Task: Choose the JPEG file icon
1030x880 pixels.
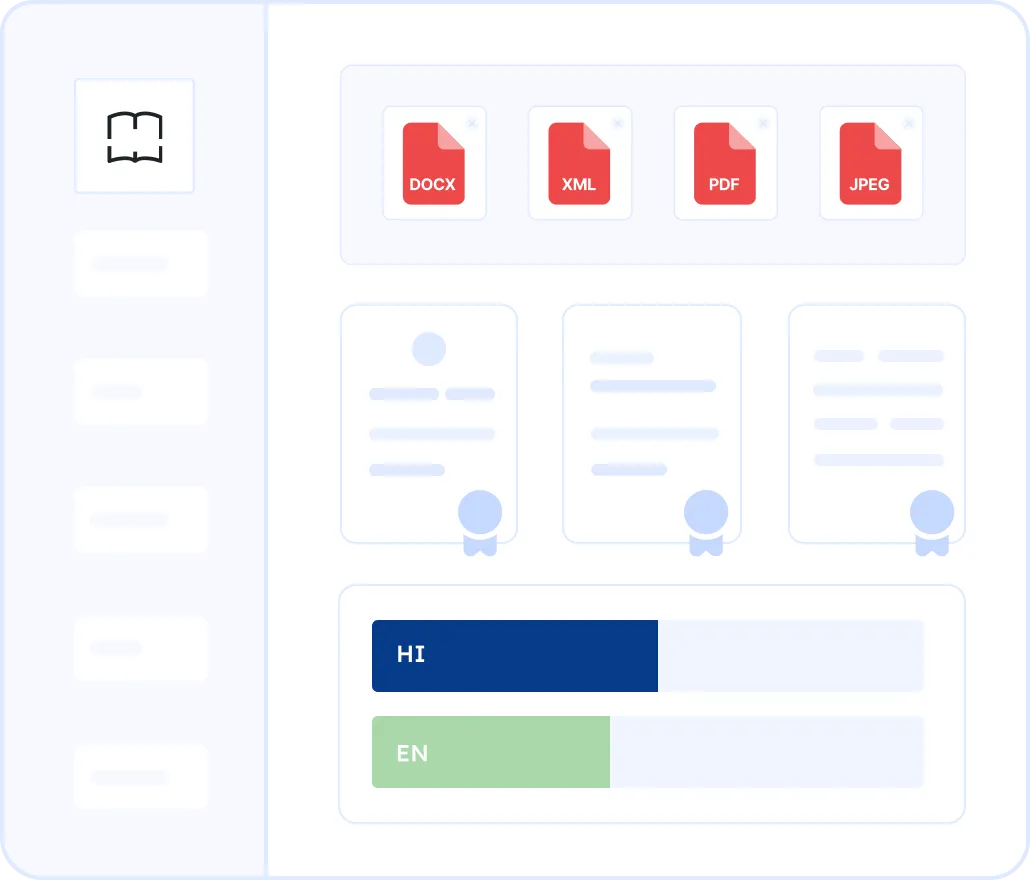Action: click(870, 164)
